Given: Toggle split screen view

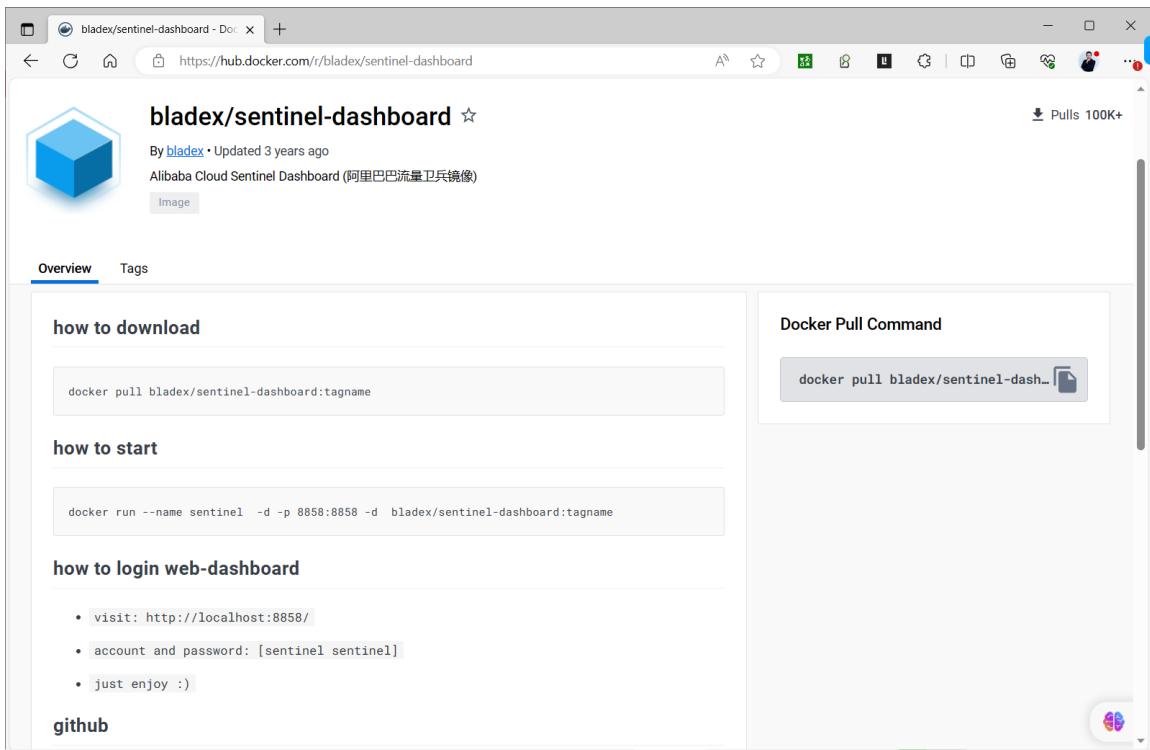Looking at the screenshot, I should pyautogui.click(x=967, y=61).
